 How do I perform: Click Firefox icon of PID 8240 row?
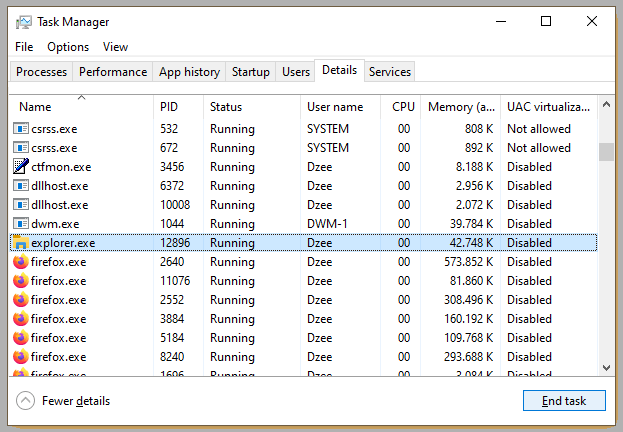coord(21,357)
